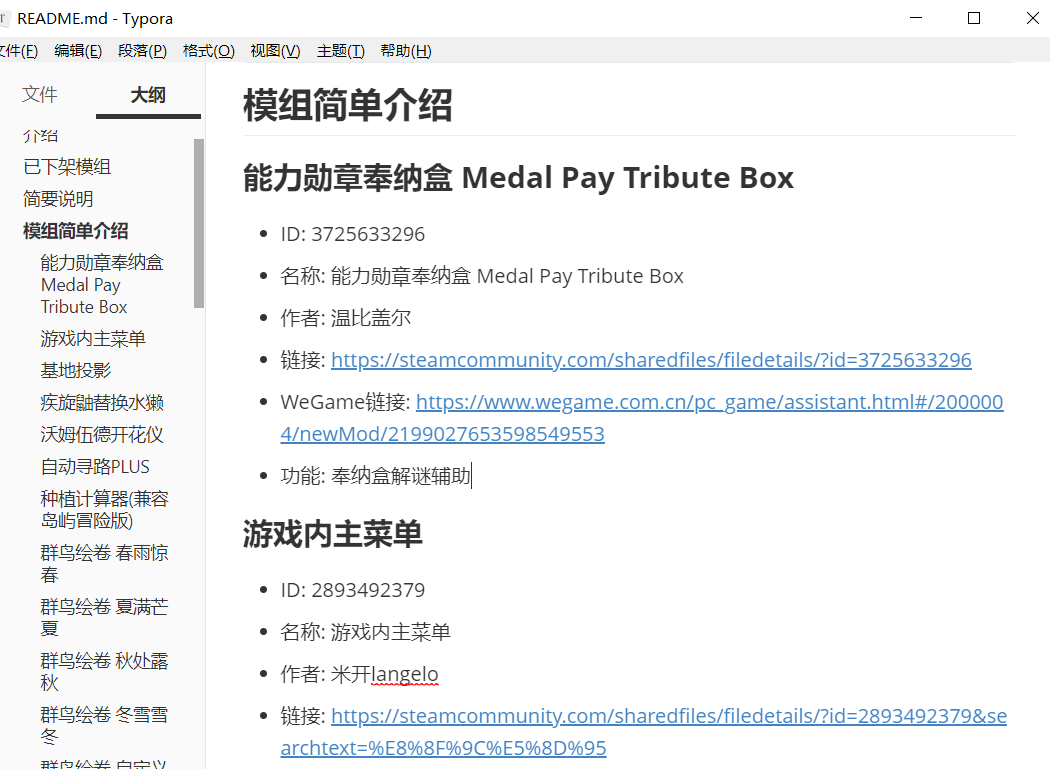Image resolution: width=1050 pixels, height=769 pixels.
Task: Open the 编辑(E) menu
Action: click(x=78, y=51)
